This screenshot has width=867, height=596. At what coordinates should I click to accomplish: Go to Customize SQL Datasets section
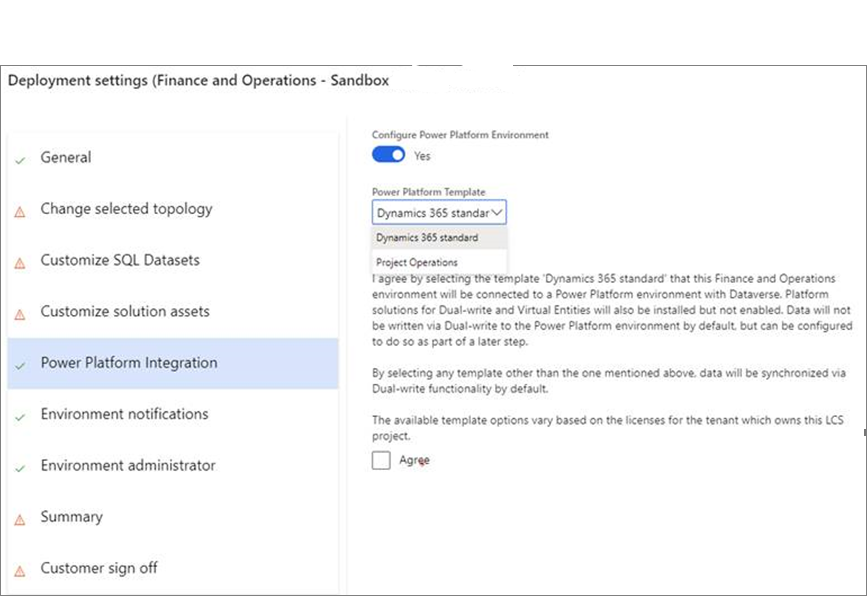coord(173,260)
